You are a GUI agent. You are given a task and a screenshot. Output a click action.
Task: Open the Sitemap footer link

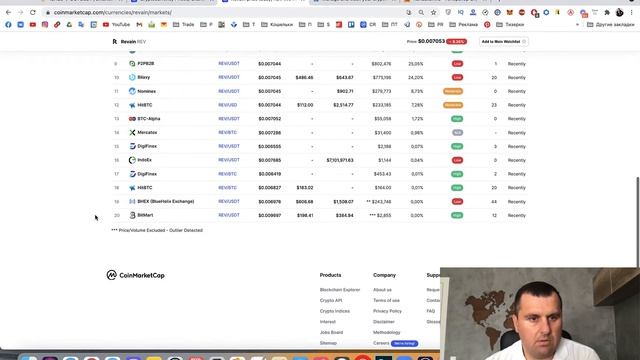pyautogui.click(x=328, y=343)
